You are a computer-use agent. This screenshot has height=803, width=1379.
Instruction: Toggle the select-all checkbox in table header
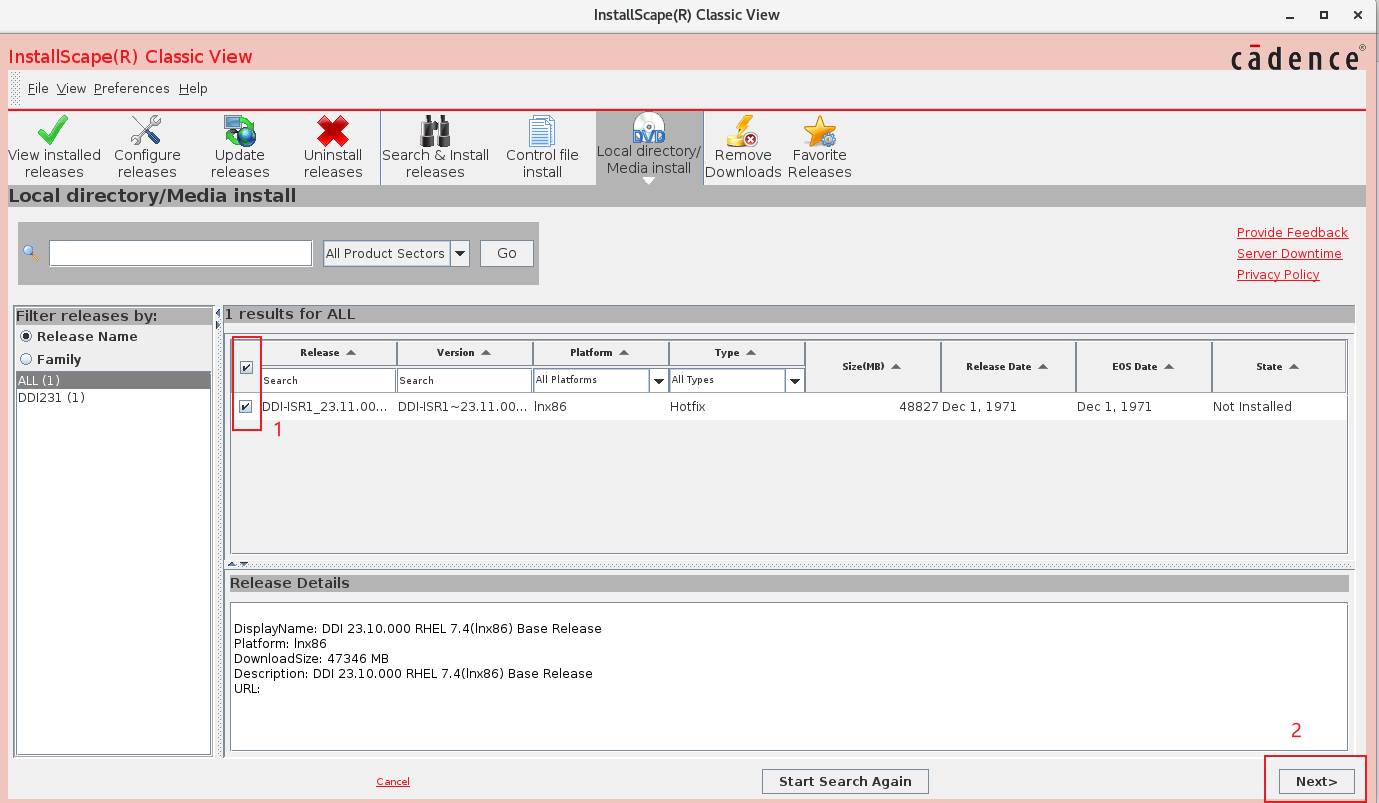click(246, 368)
